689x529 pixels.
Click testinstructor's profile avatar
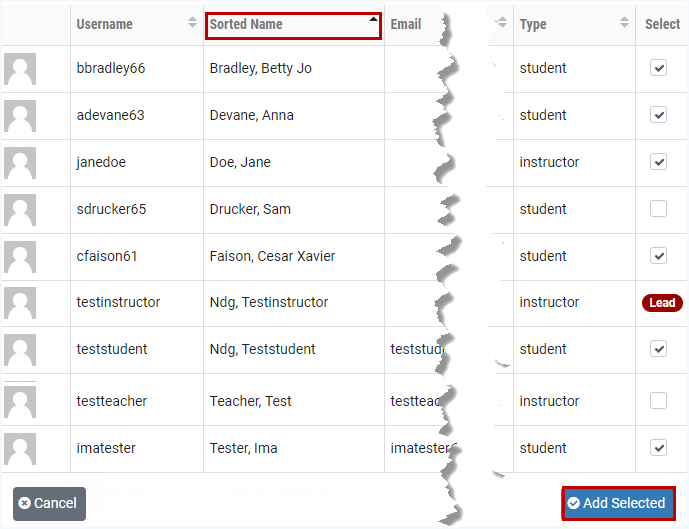[x=20, y=303]
